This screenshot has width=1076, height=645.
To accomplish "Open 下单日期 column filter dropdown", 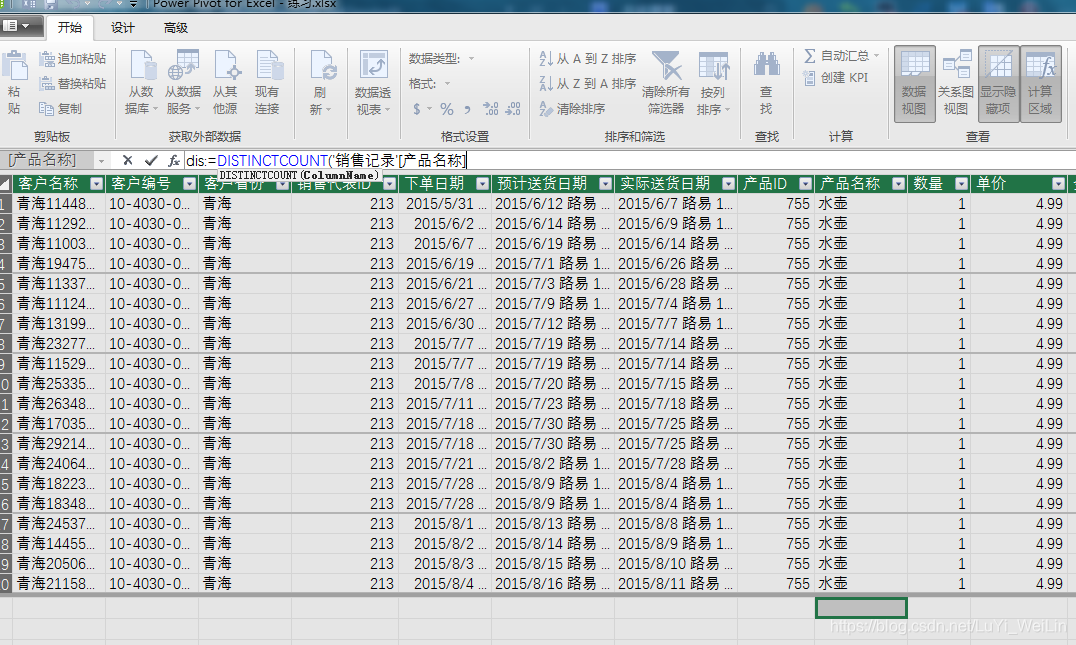I will [x=483, y=184].
